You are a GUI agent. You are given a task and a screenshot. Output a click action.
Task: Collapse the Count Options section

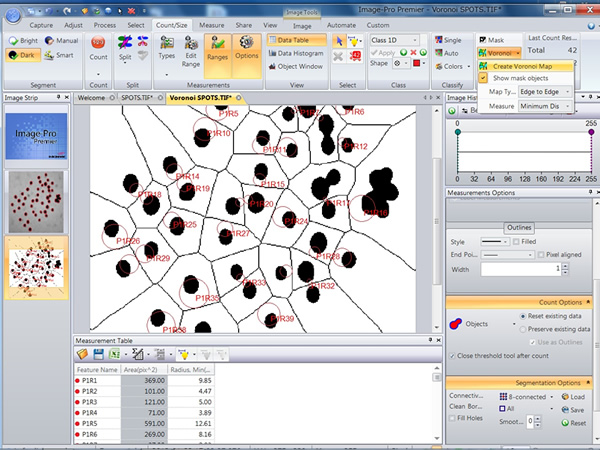588,302
